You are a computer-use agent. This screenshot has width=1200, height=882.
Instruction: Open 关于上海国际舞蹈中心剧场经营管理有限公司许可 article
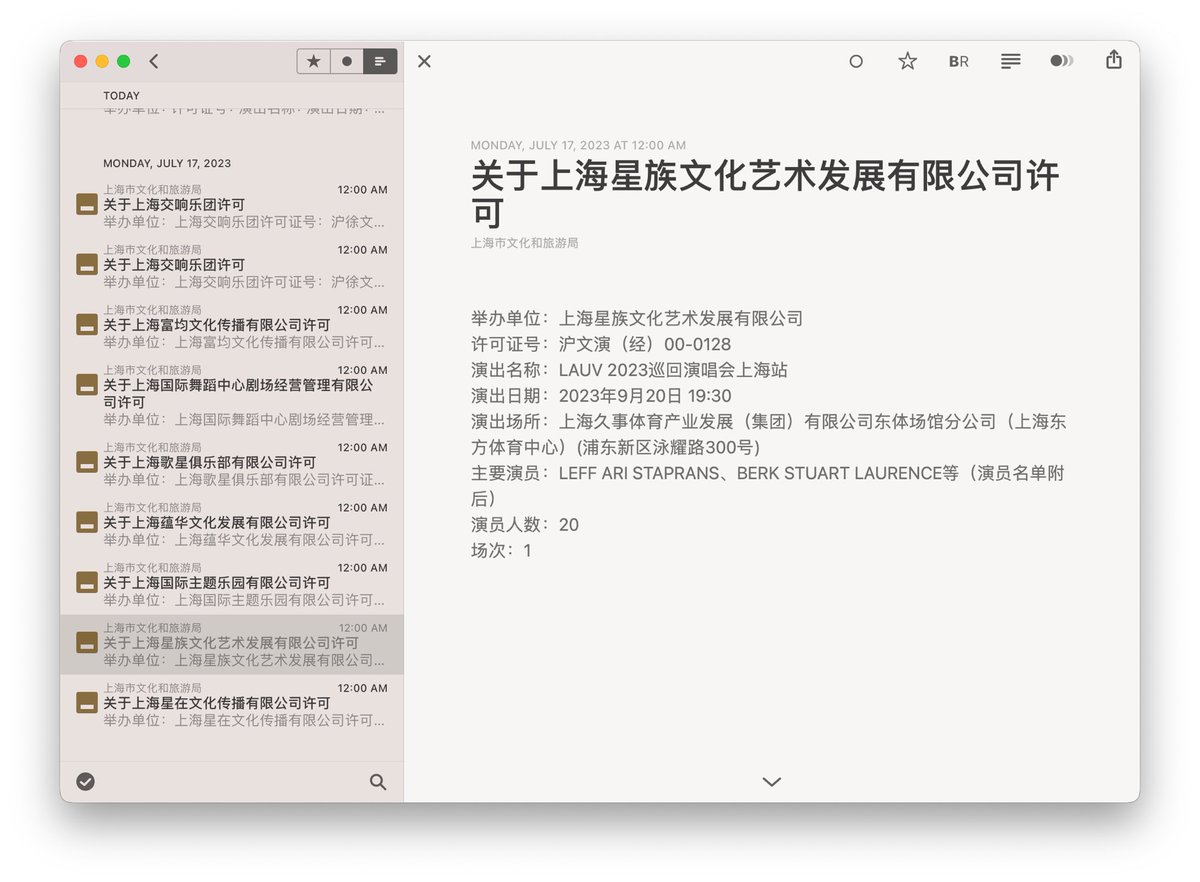(x=232, y=394)
